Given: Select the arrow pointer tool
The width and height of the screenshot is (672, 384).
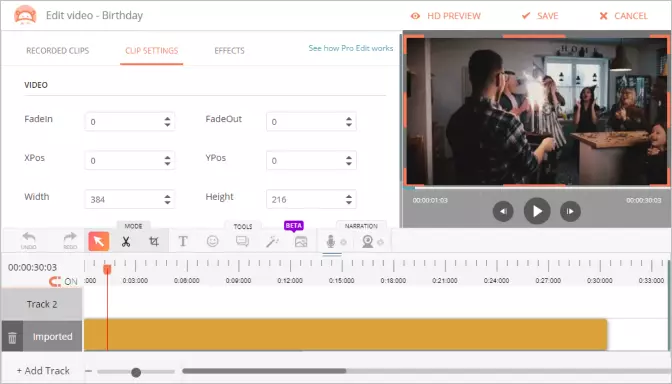Looking at the screenshot, I should coord(99,241).
